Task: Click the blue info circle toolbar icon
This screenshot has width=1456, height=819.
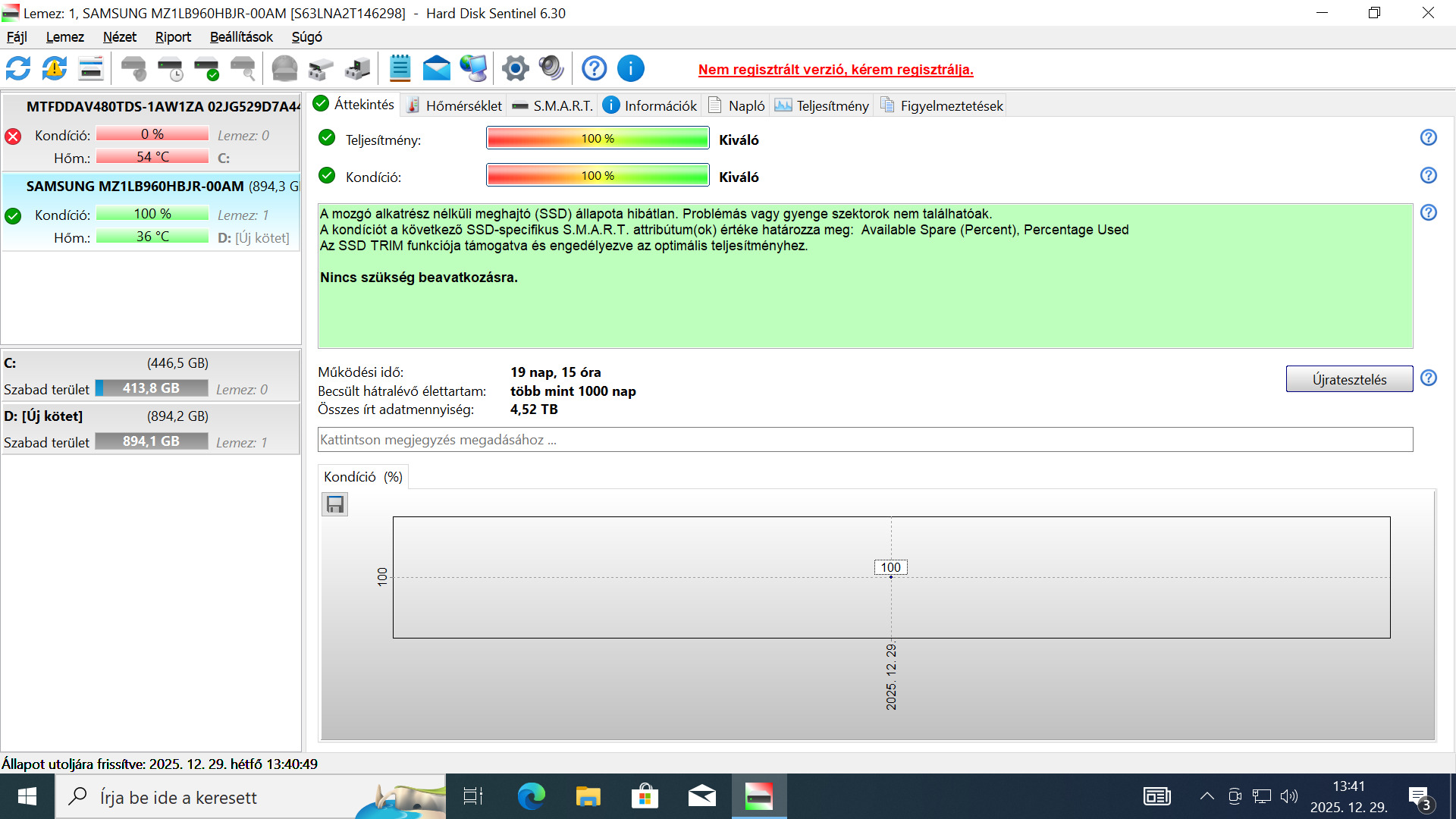Action: click(630, 69)
